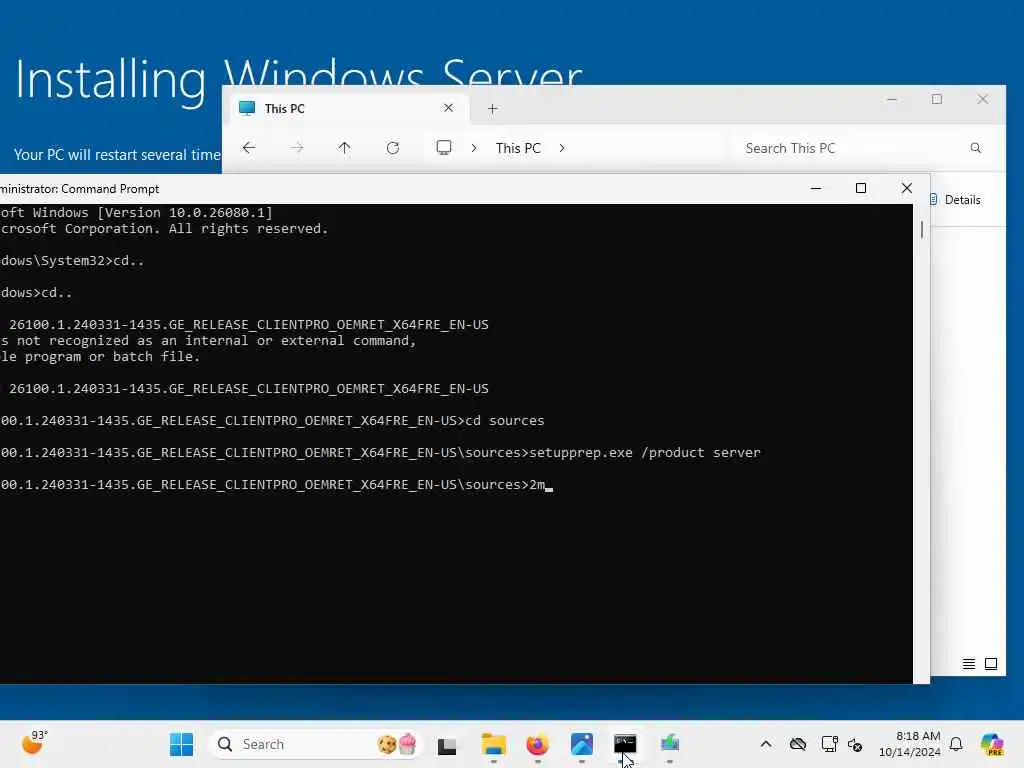The height and width of the screenshot is (768, 1024).
Task: Refresh the This PC window
Action: pos(392,148)
